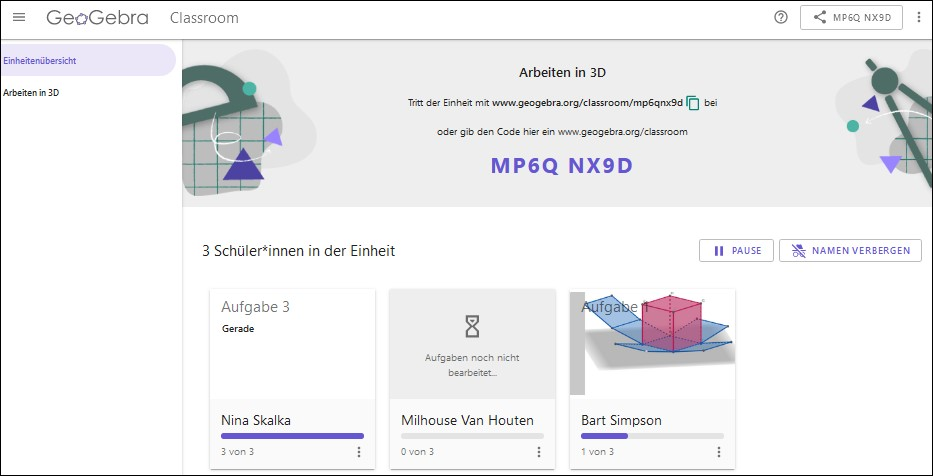Click the name Milhouse Van Houten
This screenshot has width=933, height=476.
click(x=467, y=420)
